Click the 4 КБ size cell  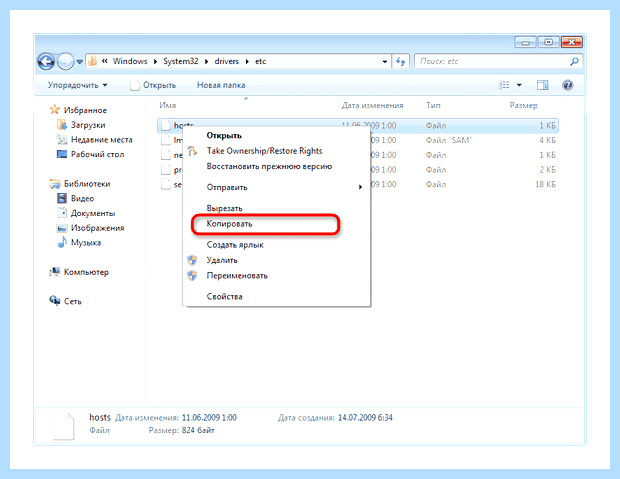pyautogui.click(x=547, y=140)
